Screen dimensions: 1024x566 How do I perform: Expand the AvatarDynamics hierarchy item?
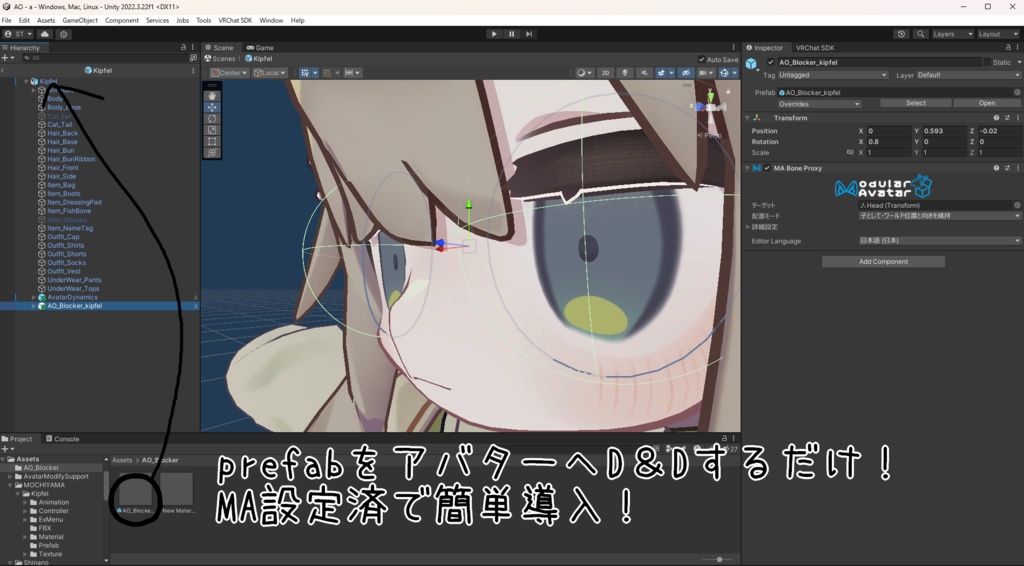pyautogui.click(x=34, y=297)
